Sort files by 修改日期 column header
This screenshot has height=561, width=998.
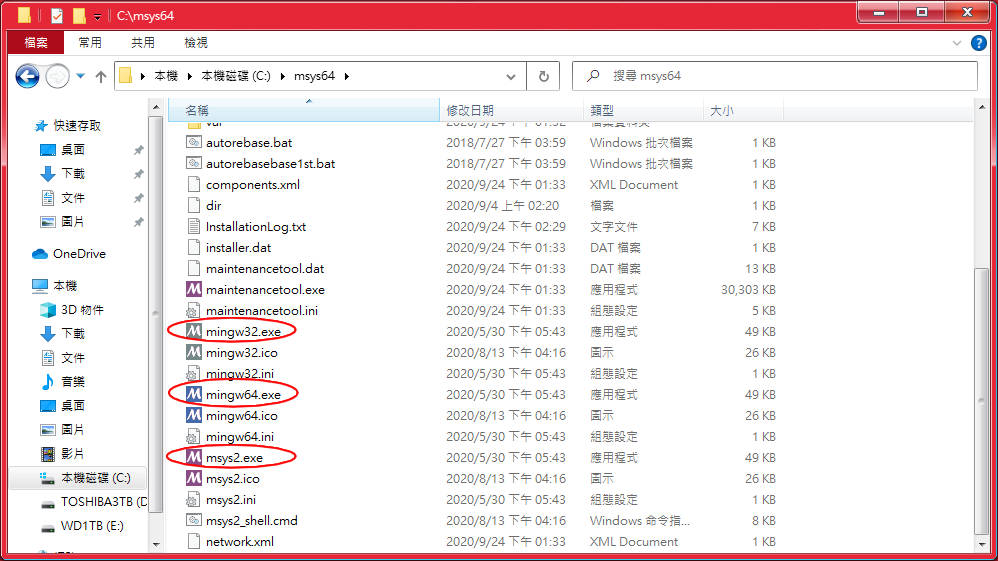pos(511,110)
